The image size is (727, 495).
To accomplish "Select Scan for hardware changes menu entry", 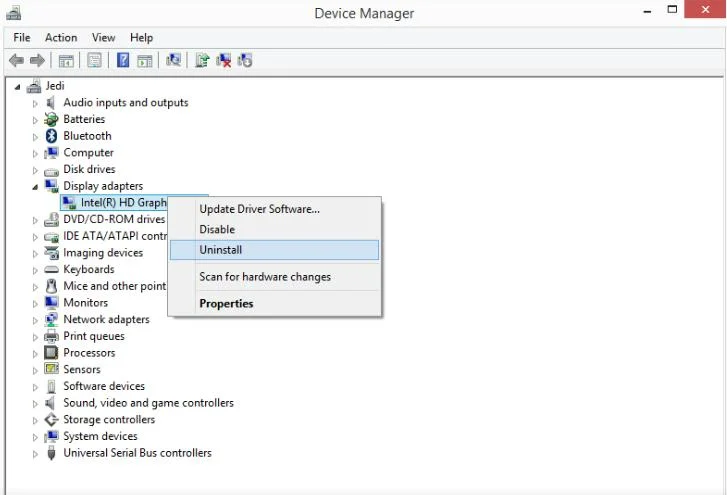I will (274, 277).
